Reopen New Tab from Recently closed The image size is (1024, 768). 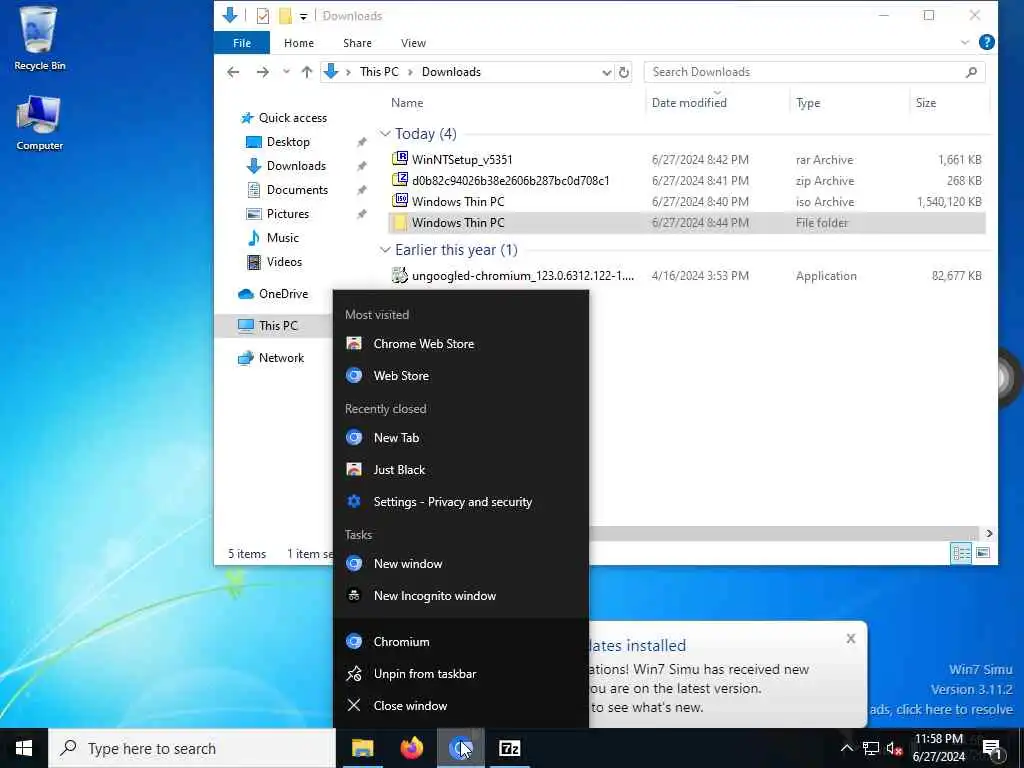[x=460, y=438]
